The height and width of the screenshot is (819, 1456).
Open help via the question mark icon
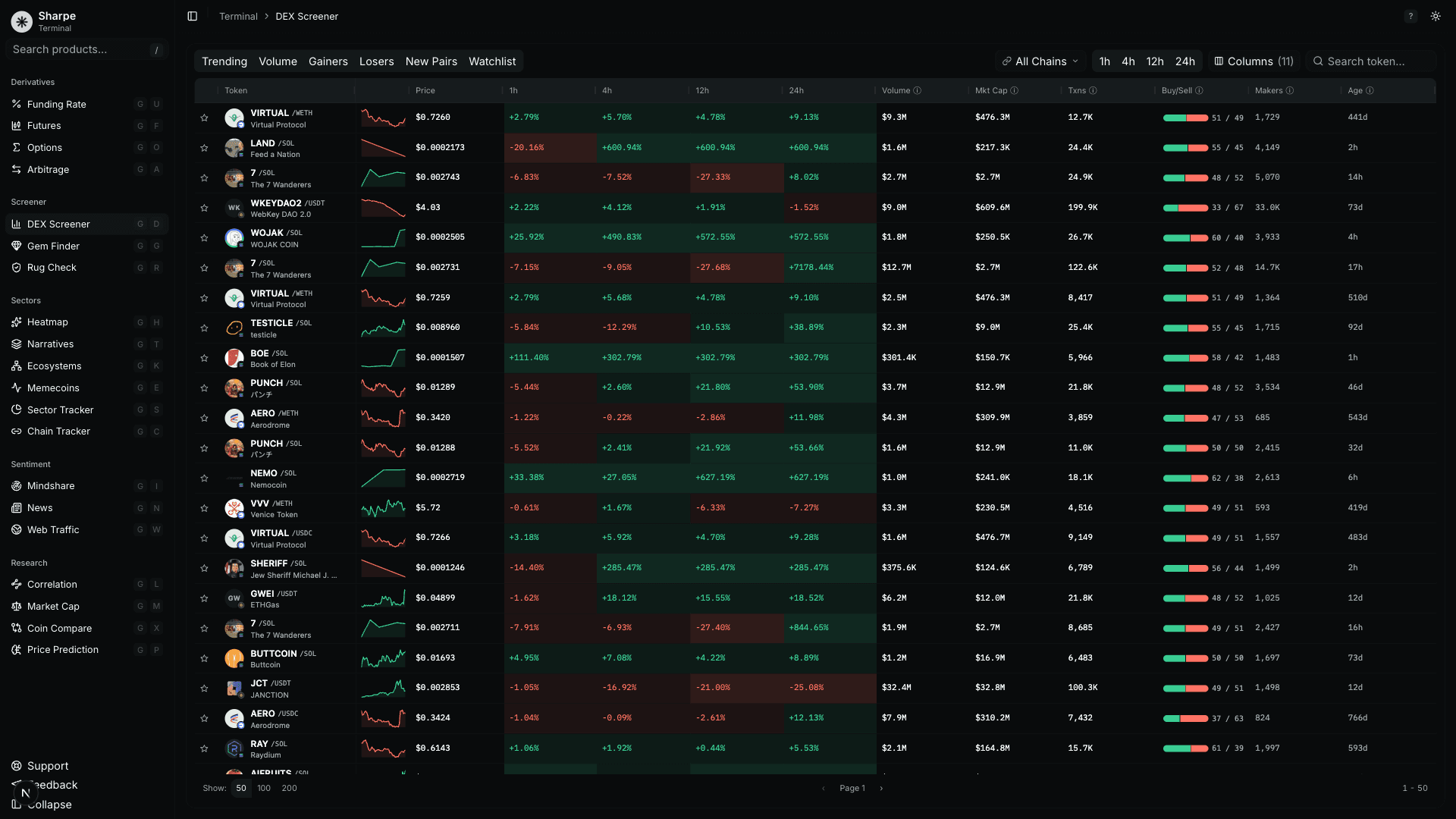point(1410,16)
